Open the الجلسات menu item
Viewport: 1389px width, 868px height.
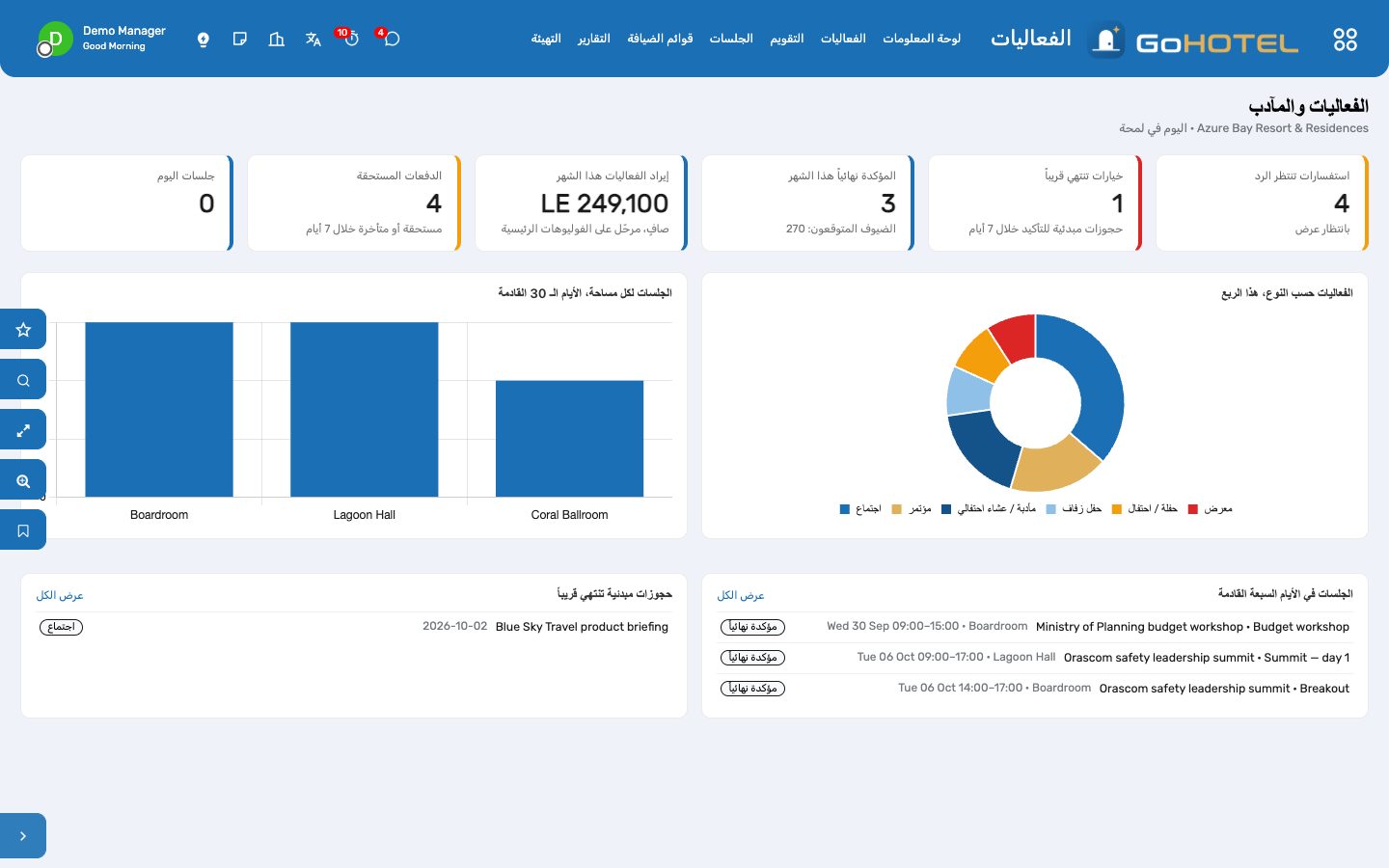click(731, 39)
